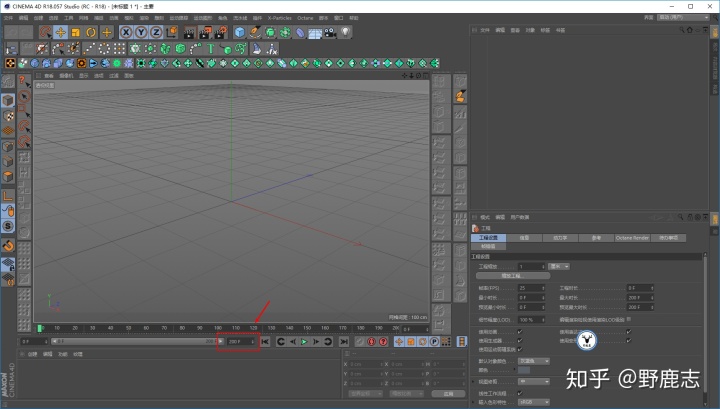720x409 pixels.
Task: Open the timeline film-strip icon
Action: (x=461, y=342)
